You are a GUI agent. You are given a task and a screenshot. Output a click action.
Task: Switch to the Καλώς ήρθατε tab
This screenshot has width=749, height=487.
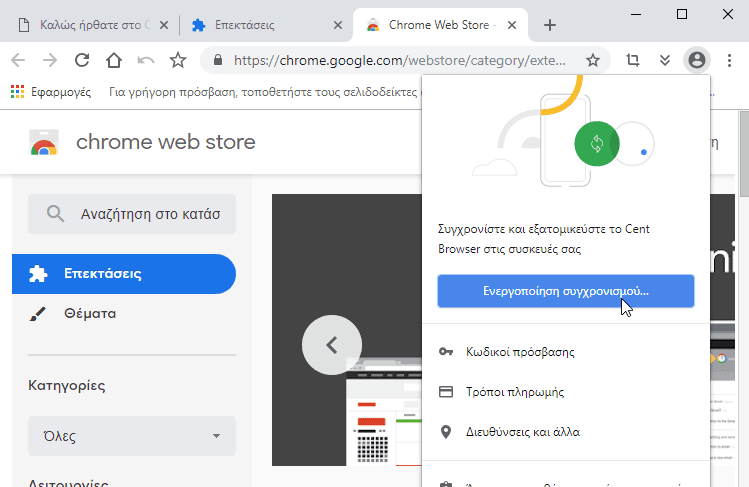[x=90, y=24]
